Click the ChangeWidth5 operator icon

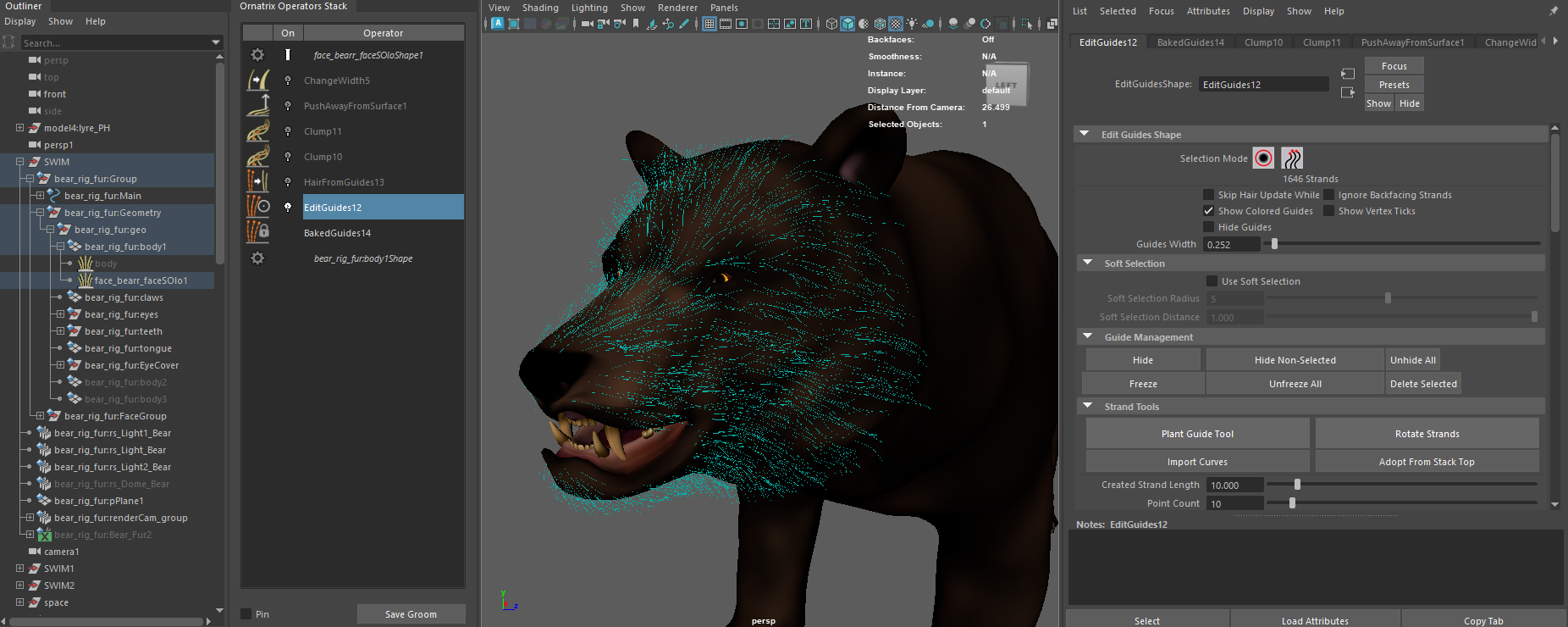point(258,80)
